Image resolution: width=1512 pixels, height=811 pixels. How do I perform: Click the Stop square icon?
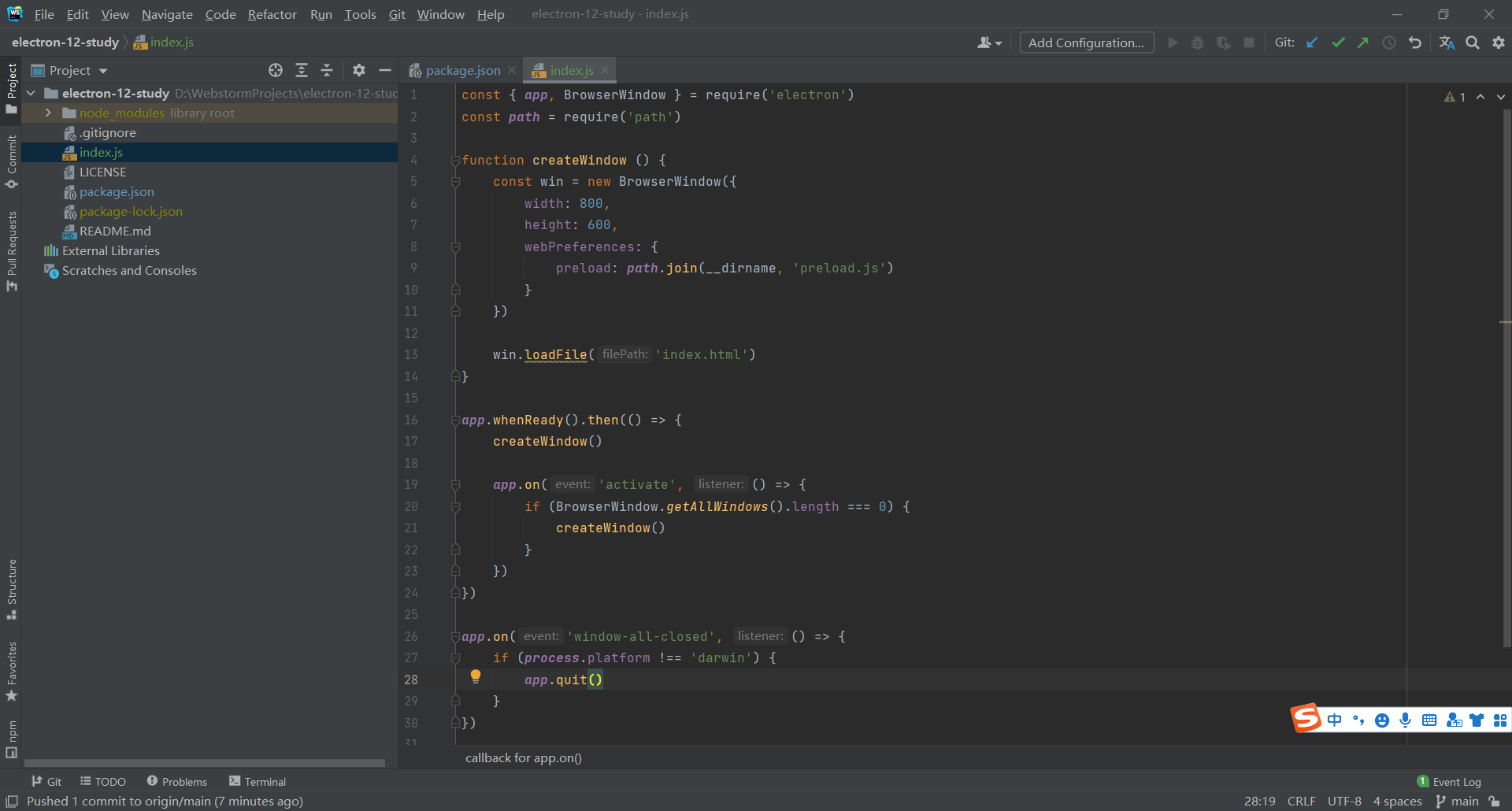click(1249, 43)
